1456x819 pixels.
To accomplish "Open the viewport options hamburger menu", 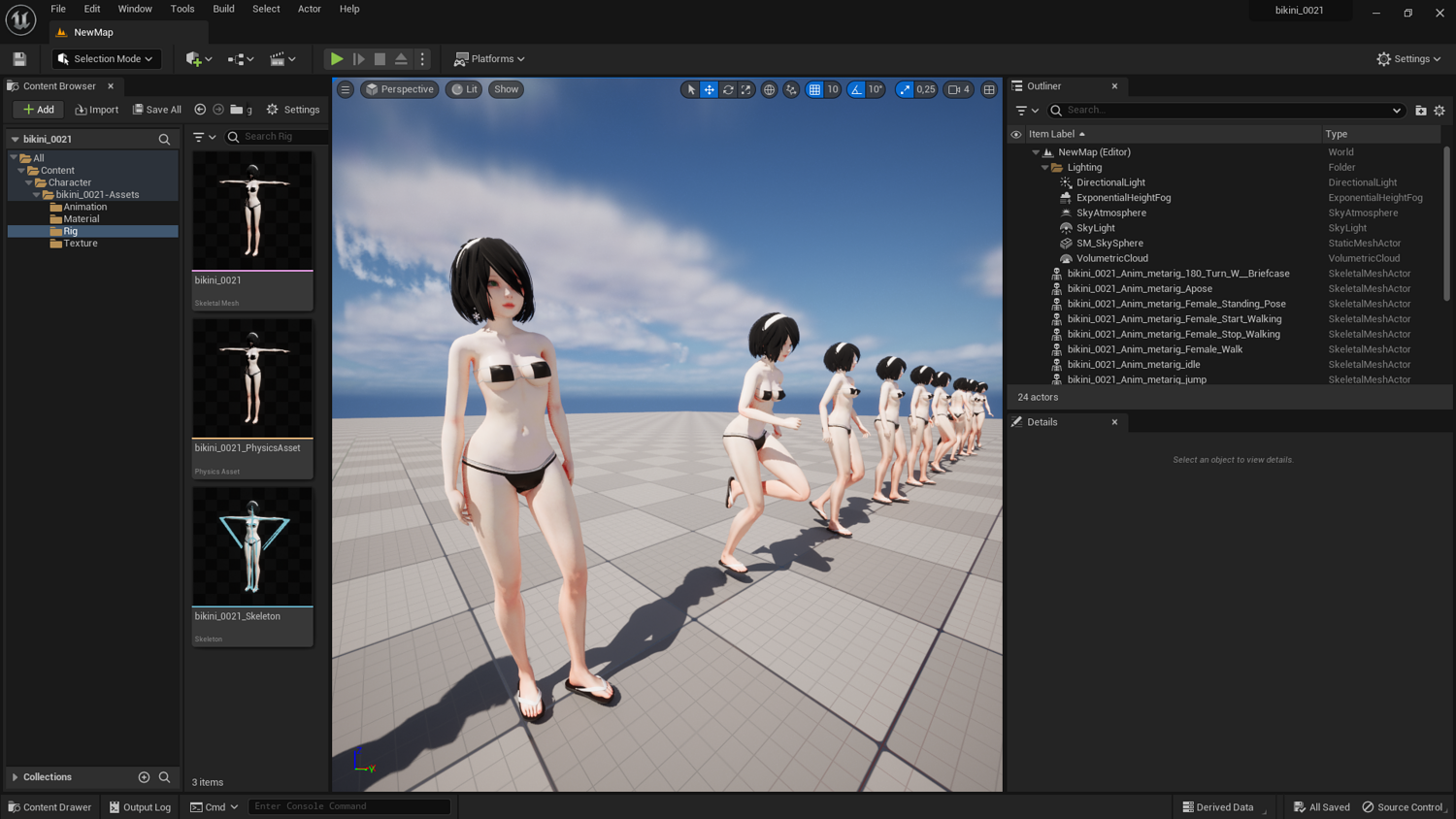I will tap(346, 89).
